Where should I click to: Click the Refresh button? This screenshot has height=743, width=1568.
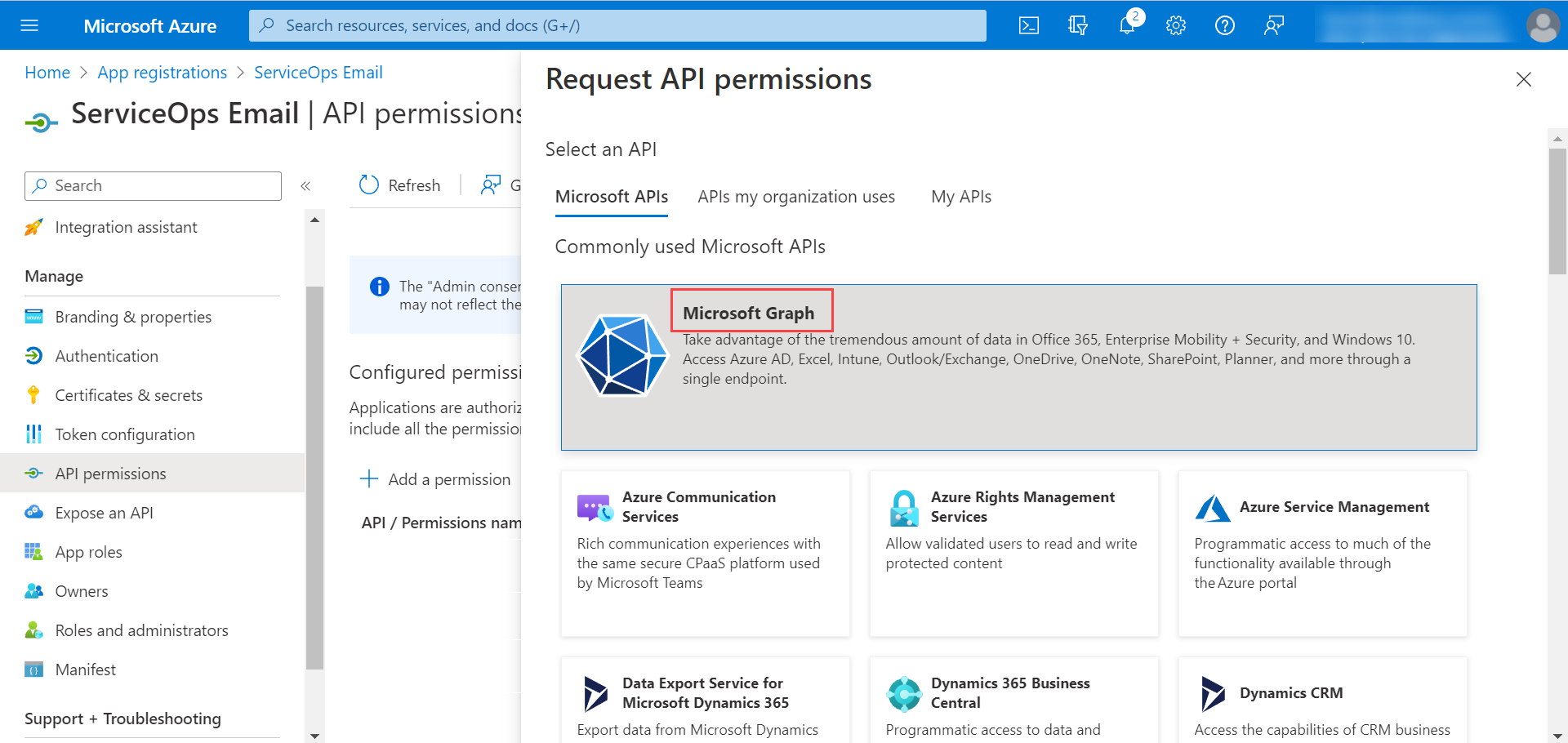pyautogui.click(x=400, y=185)
